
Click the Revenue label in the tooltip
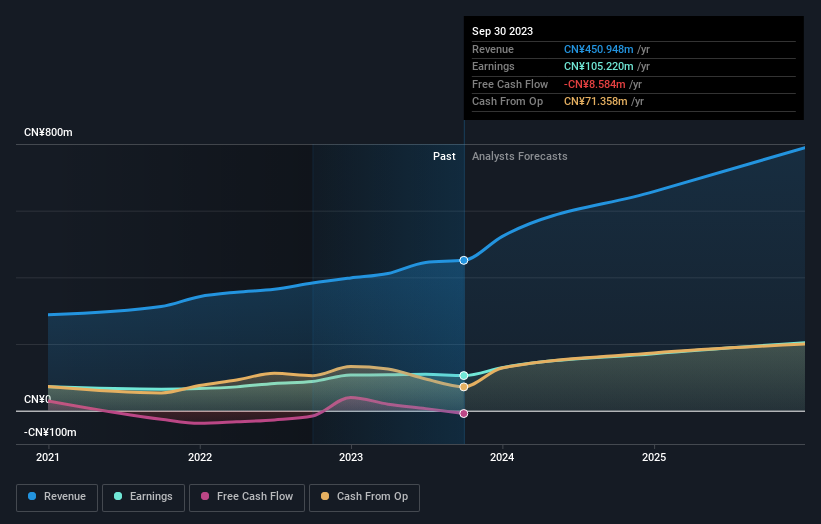click(493, 49)
